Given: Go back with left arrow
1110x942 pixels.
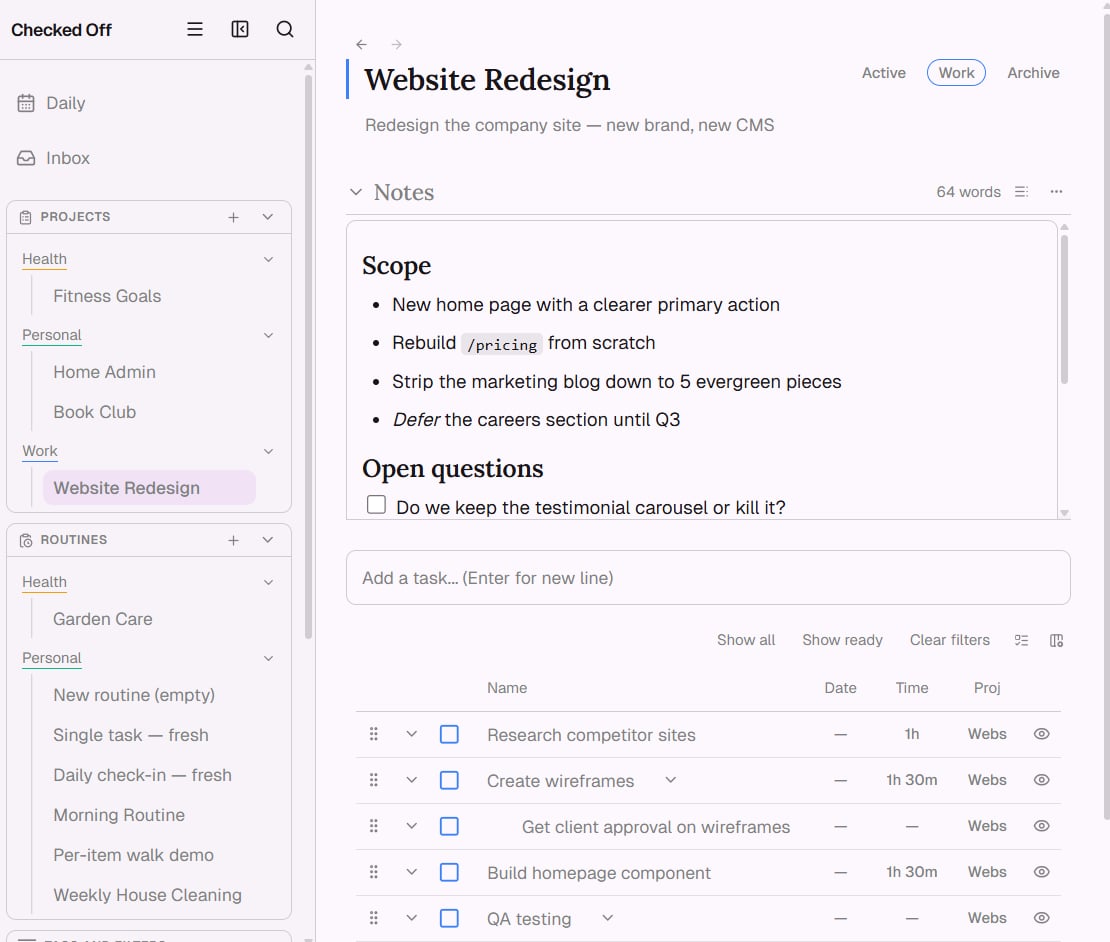Looking at the screenshot, I should (362, 45).
